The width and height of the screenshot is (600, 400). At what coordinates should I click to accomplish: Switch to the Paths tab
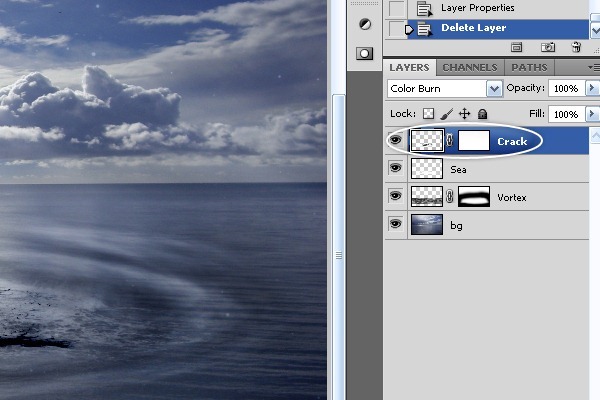pos(529,68)
